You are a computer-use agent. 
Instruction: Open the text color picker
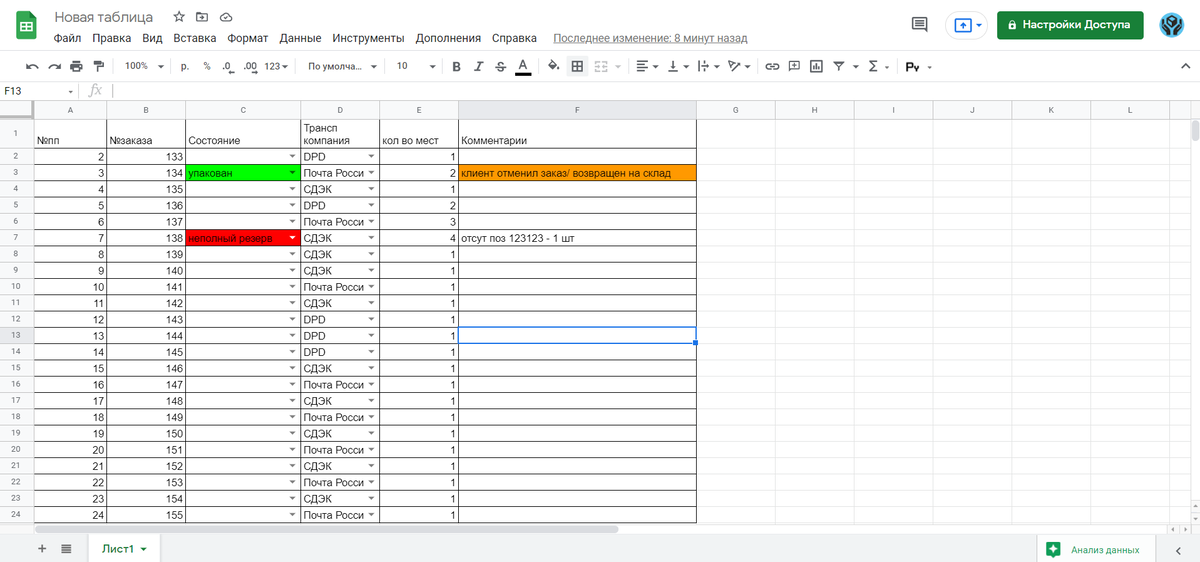pos(522,66)
